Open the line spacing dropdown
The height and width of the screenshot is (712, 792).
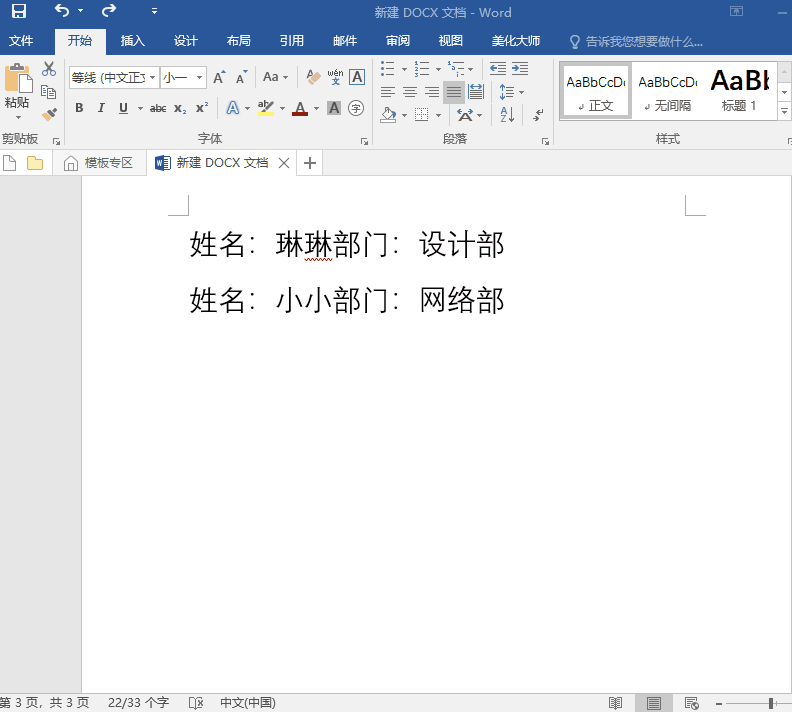tap(510, 92)
